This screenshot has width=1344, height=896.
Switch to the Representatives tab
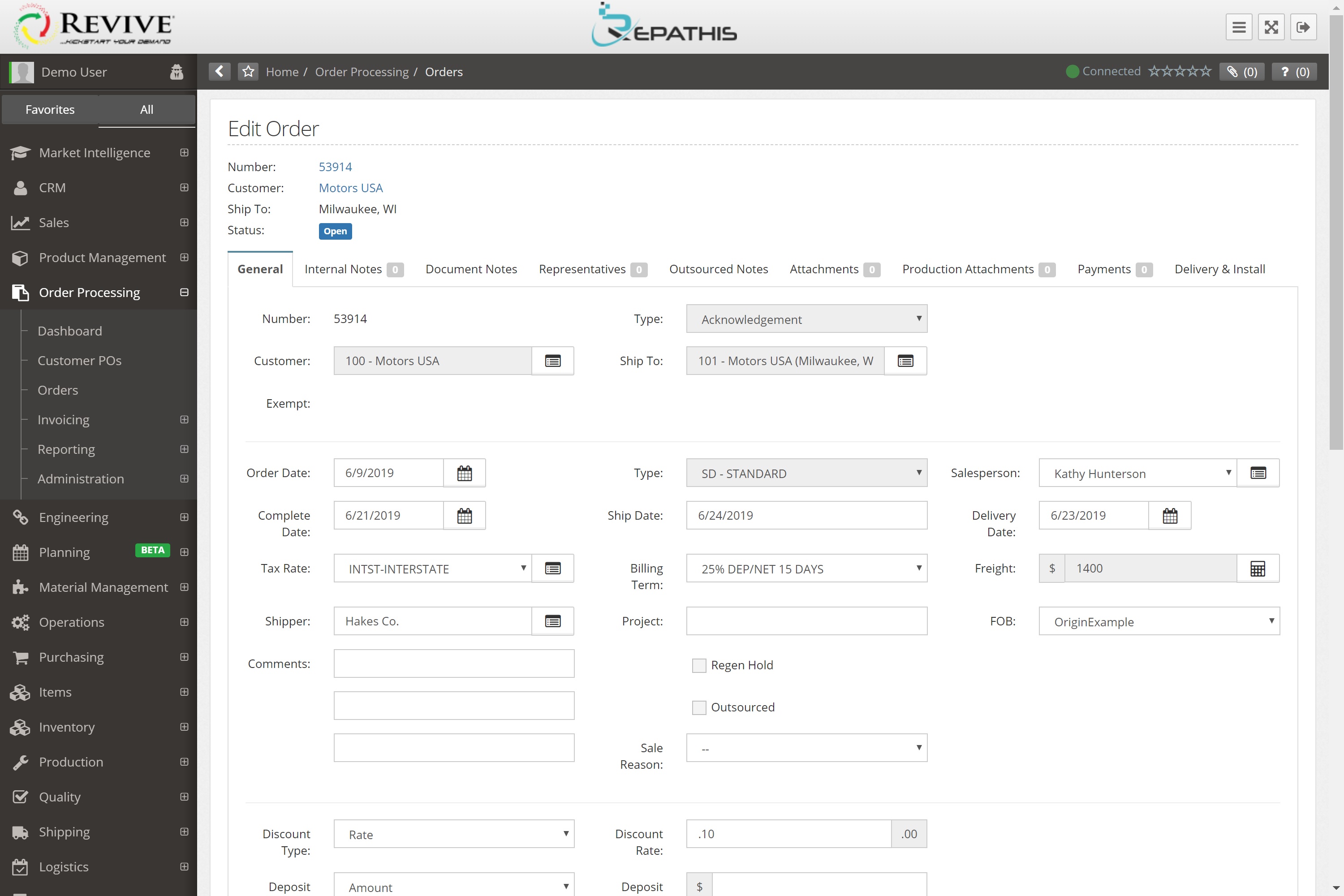click(x=593, y=269)
